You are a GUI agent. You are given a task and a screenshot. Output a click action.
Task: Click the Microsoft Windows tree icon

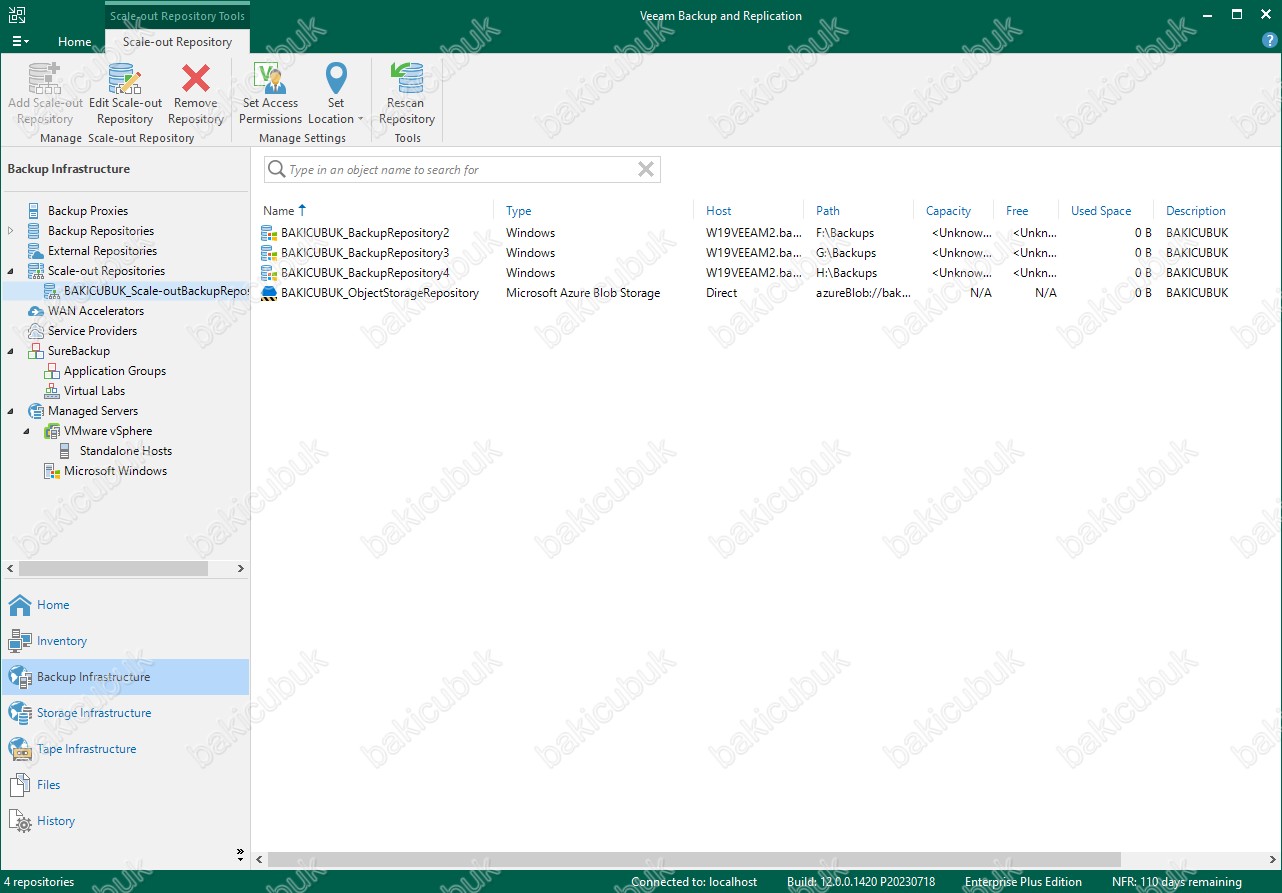click(52, 471)
